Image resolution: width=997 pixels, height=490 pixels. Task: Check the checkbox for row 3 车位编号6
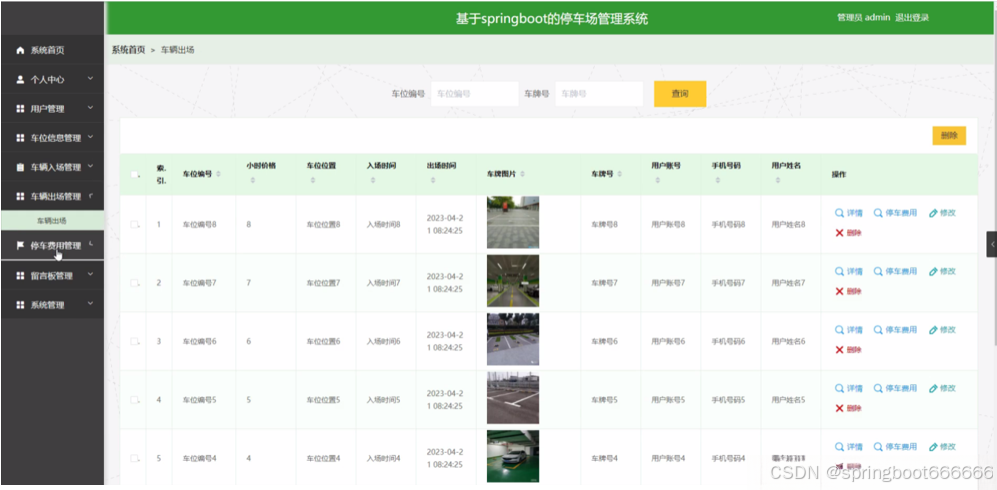[x=134, y=341]
